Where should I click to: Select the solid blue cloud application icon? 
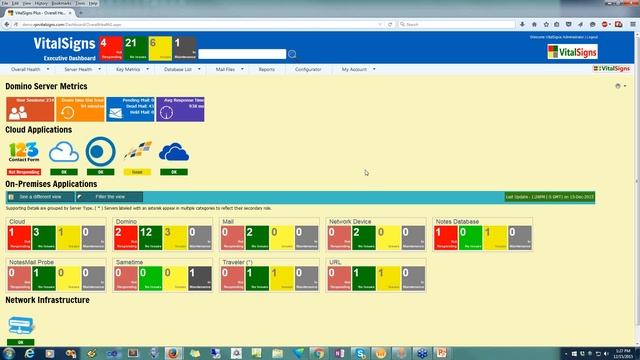click(174, 152)
